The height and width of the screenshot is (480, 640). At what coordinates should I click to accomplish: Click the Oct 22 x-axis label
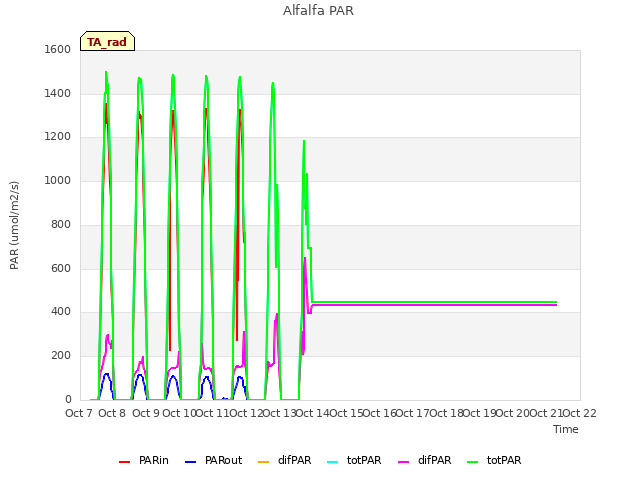pos(580,413)
